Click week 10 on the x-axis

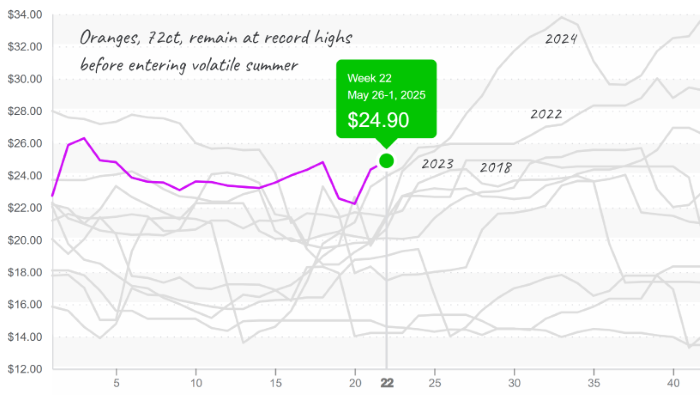pos(196,383)
